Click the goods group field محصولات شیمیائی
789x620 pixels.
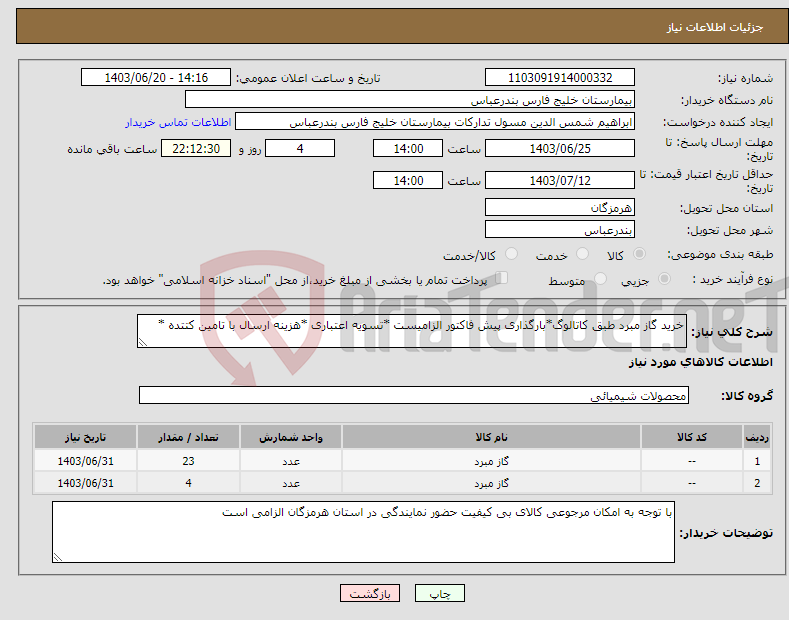point(414,396)
